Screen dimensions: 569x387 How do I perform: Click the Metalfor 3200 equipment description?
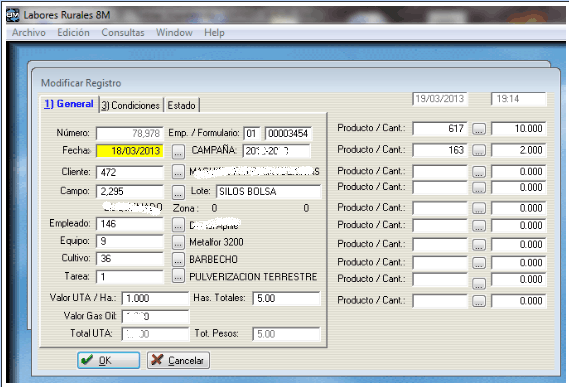[x=216, y=242]
